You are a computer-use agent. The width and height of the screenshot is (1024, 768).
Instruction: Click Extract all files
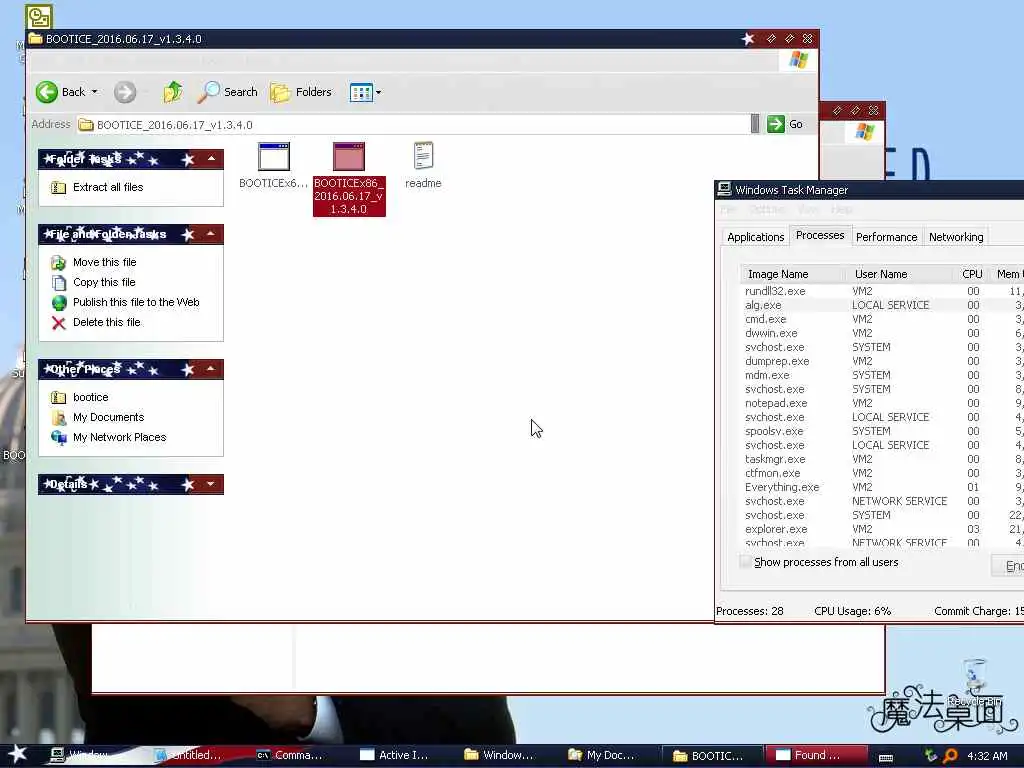[x=108, y=187]
